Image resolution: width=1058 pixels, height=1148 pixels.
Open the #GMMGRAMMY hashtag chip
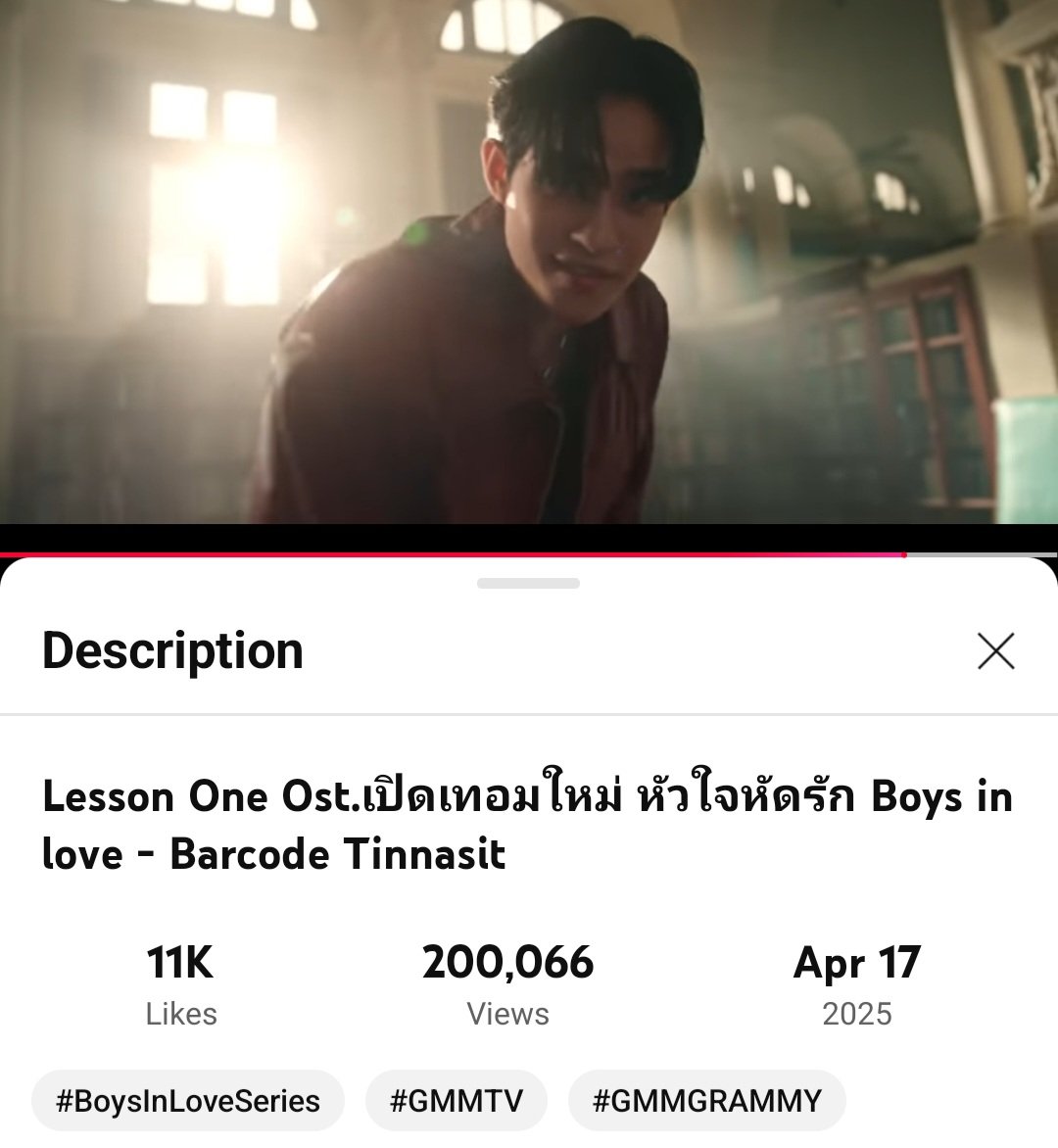click(x=706, y=1100)
